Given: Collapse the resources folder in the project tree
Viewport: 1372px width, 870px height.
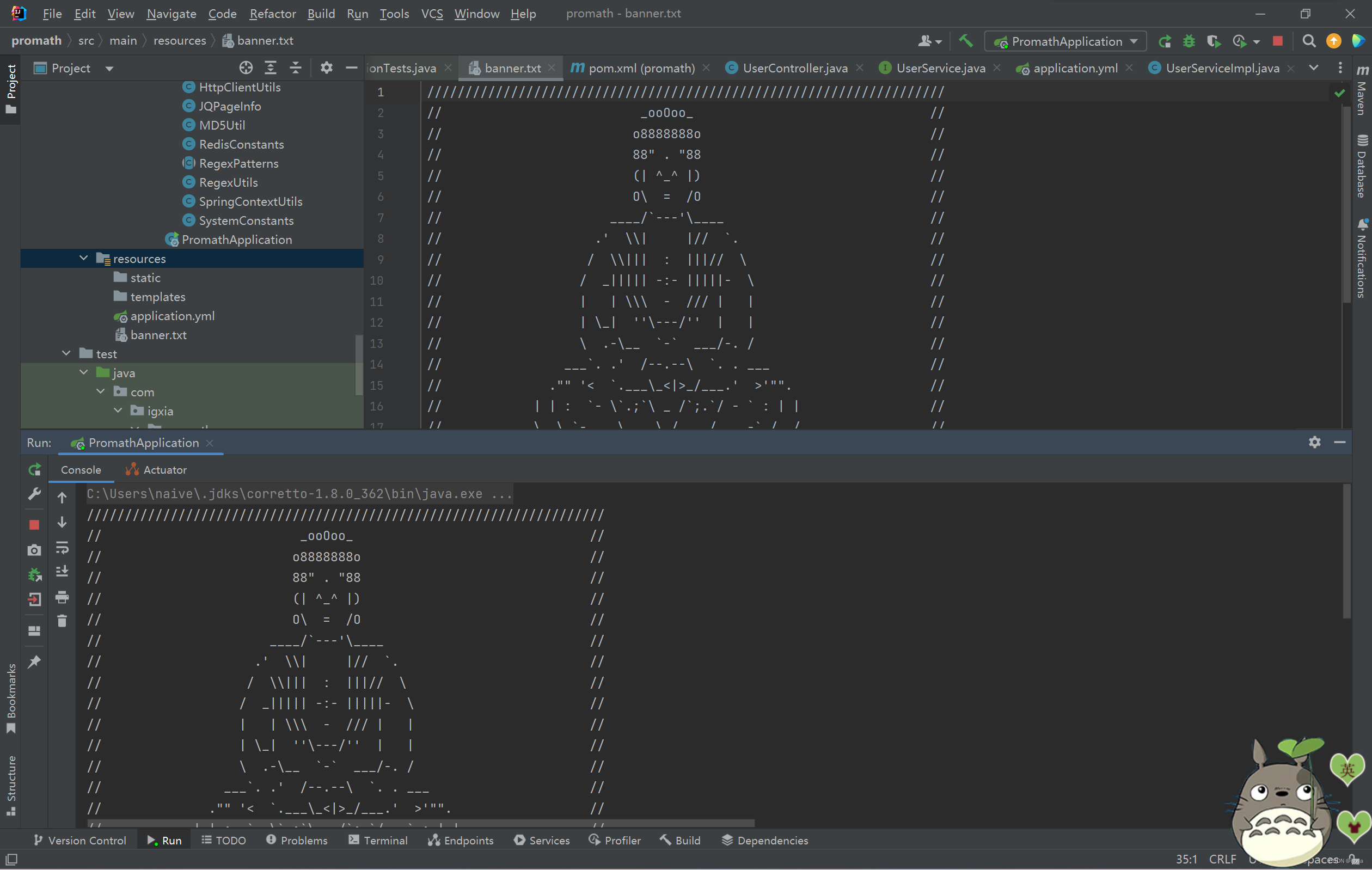Looking at the screenshot, I should click(84, 258).
